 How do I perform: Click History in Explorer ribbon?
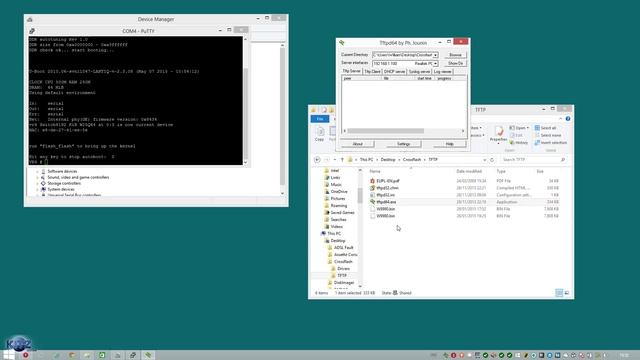pyautogui.click(x=519, y=142)
